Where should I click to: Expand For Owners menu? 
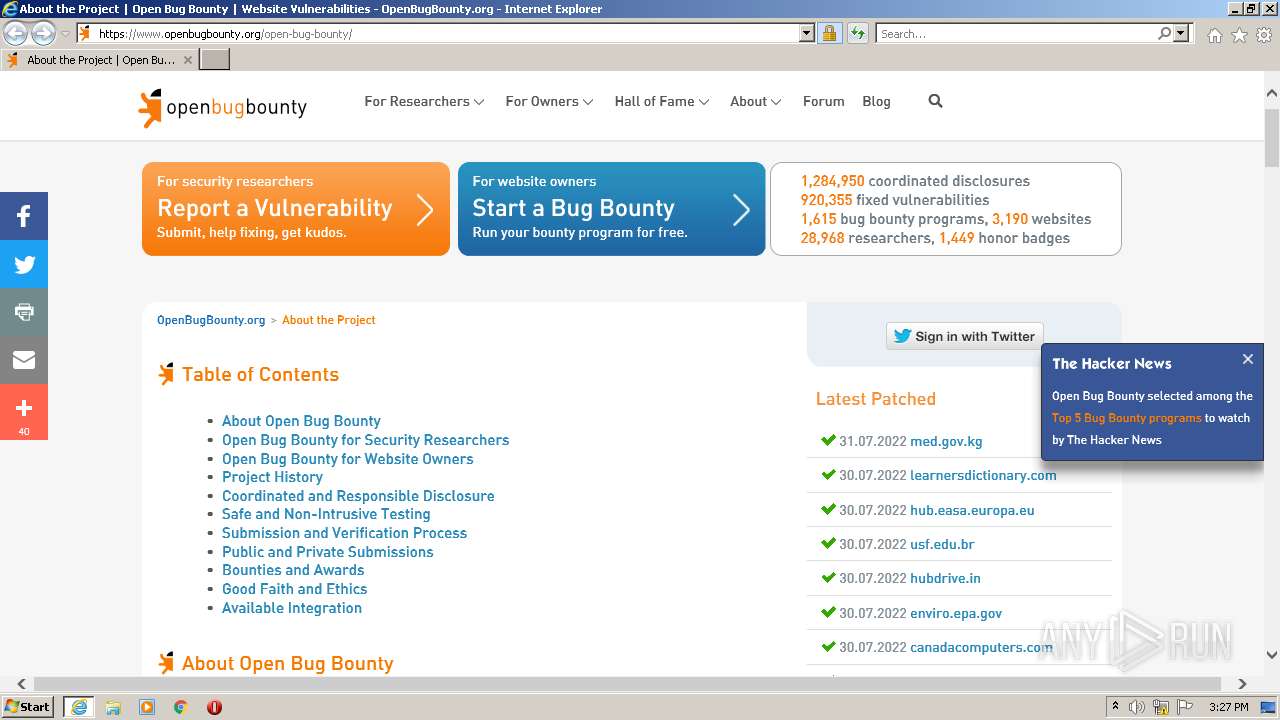(549, 101)
